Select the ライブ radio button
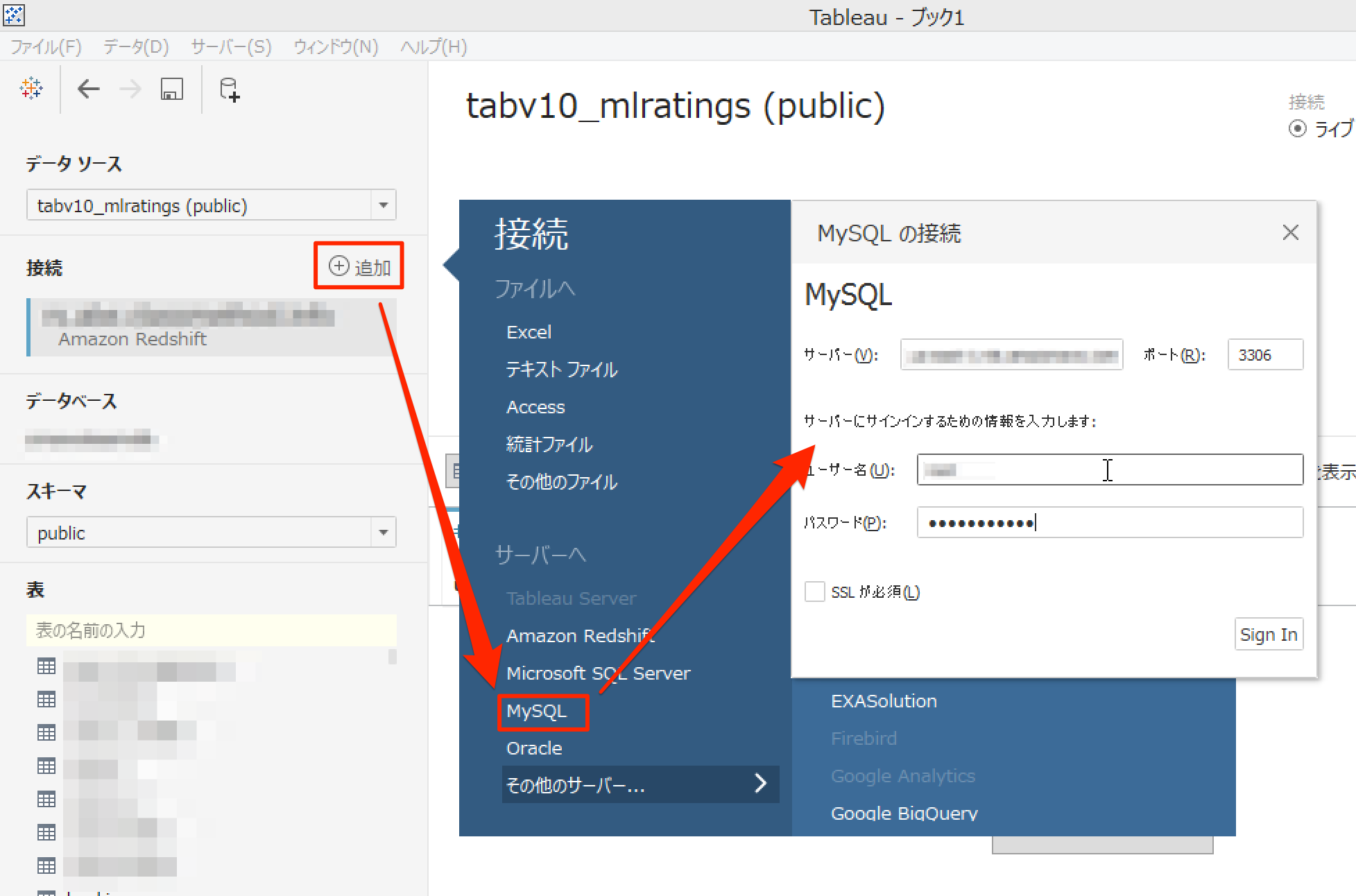The height and width of the screenshot is (896, 1356). point(1298,129)
